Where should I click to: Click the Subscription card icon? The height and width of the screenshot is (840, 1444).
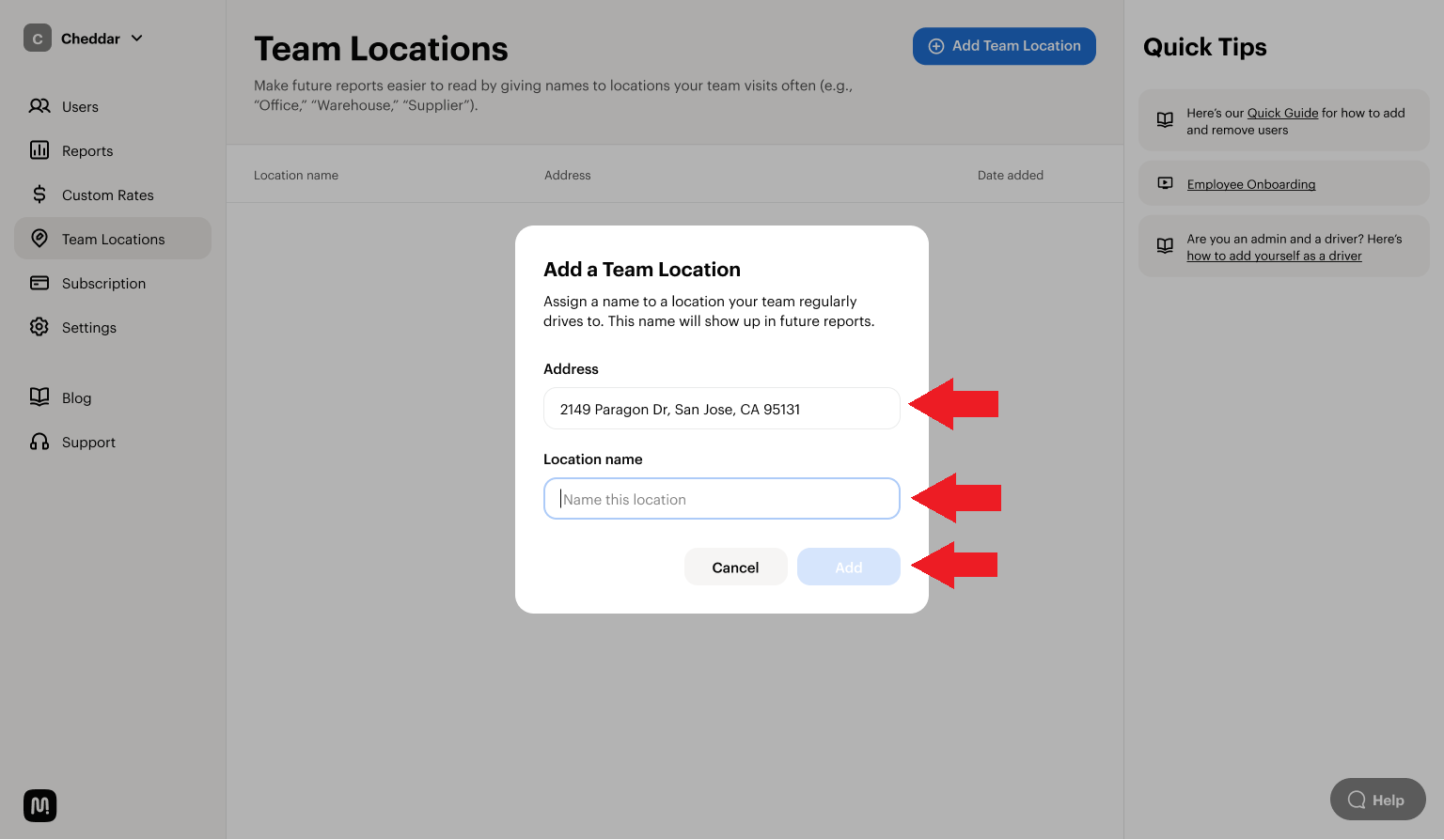(x=39, y=283)
